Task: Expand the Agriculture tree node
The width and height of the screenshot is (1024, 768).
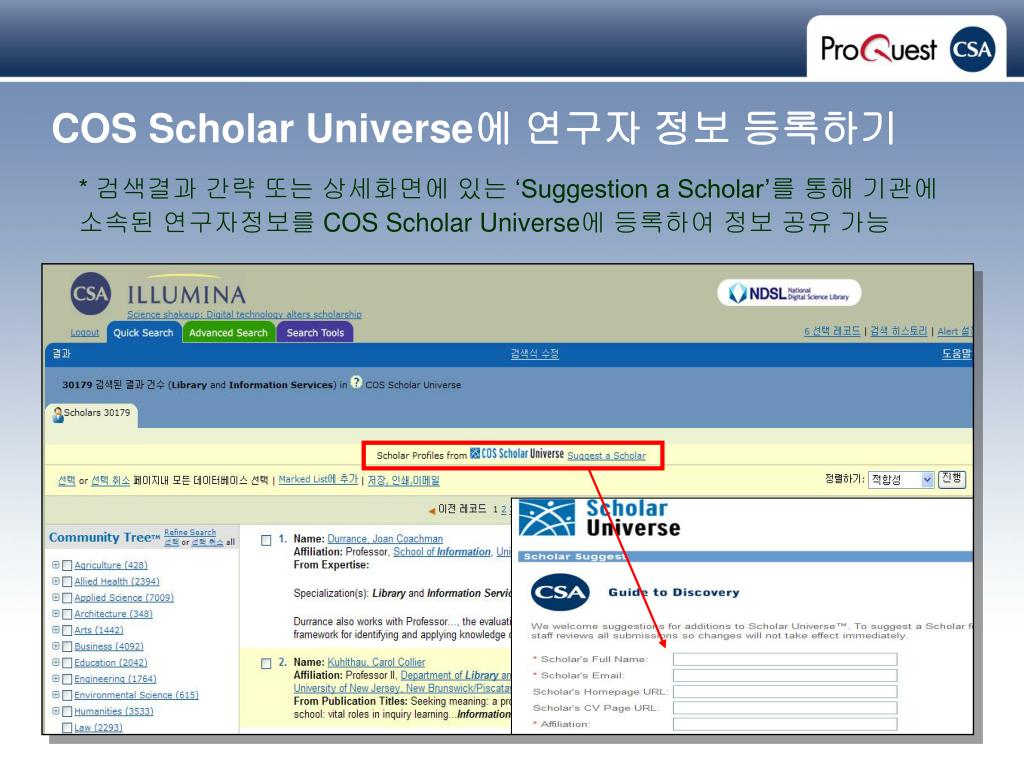Action: 56,565
